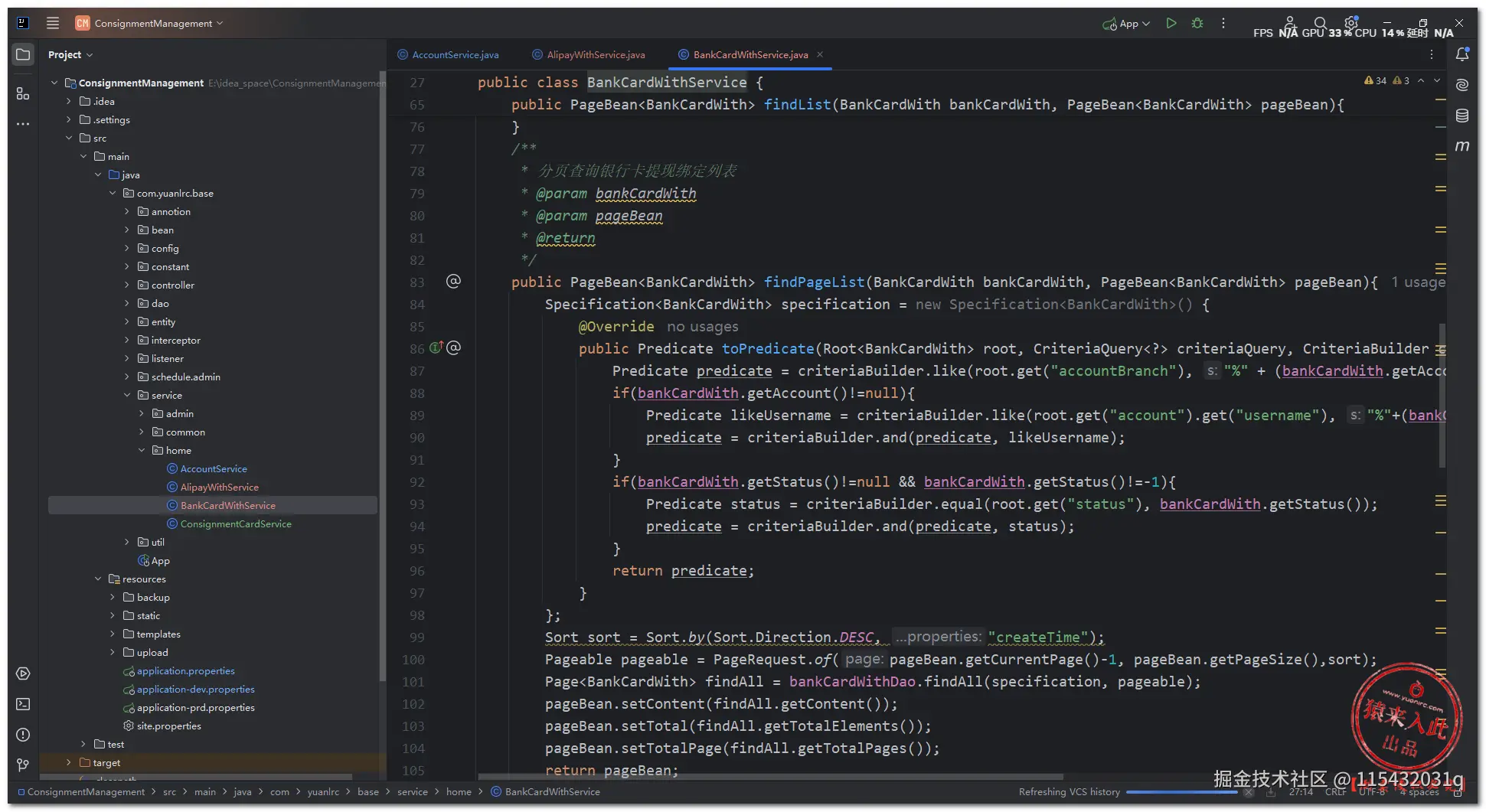
Task: Open the ConsignmentManagement project dropdown
Action: pos(149,23)
